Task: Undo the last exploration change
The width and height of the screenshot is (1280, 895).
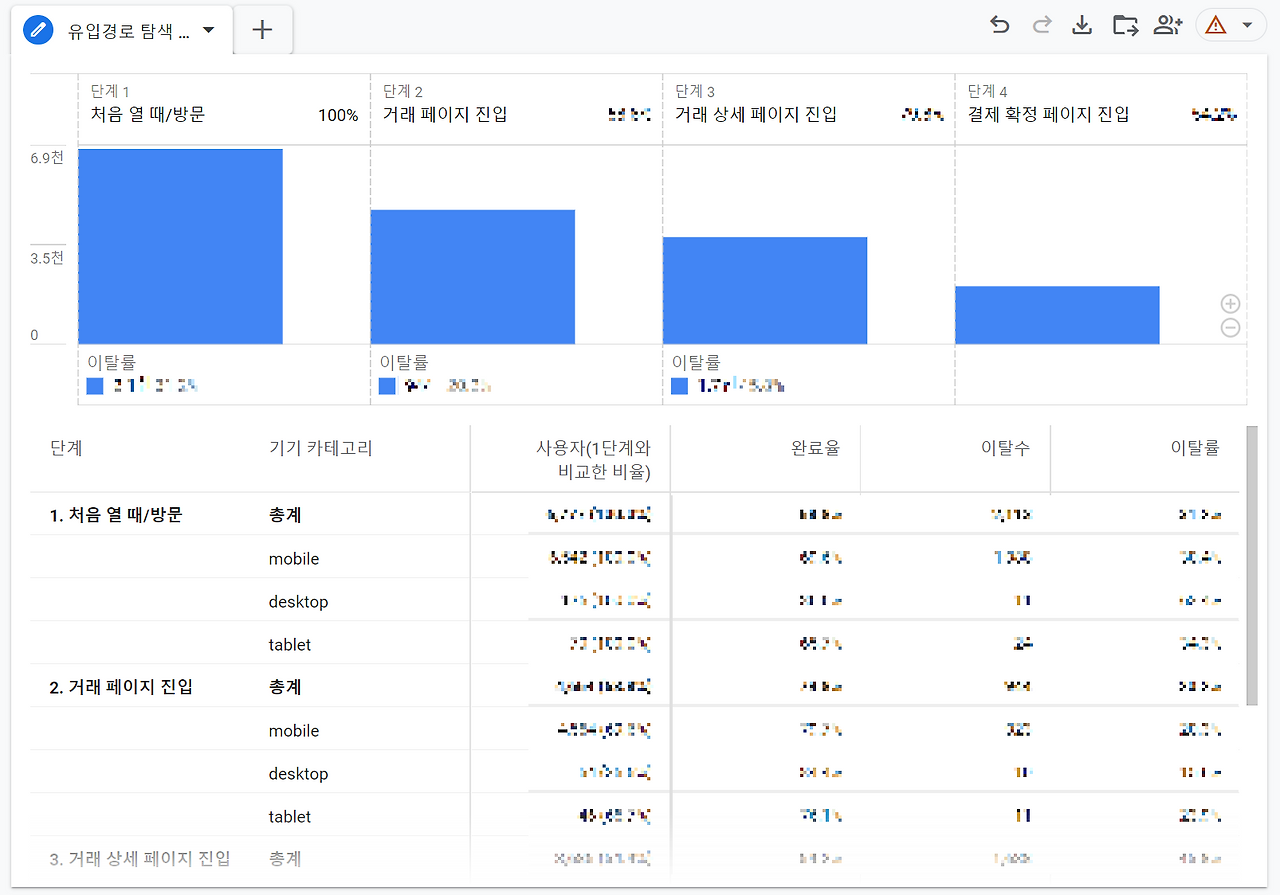Action: pyautogui.click(x=999, y=24)
